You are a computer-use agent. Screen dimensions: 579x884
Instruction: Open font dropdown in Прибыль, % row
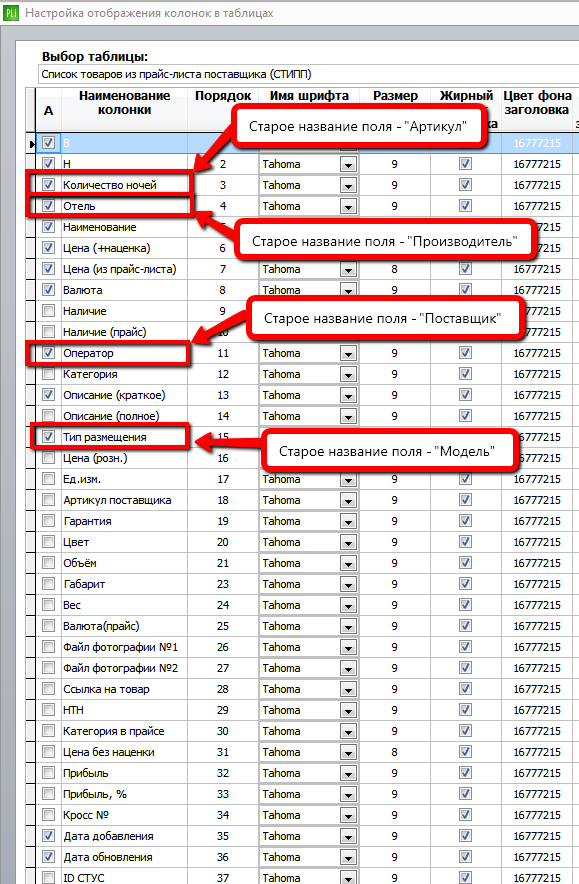[348, 794]
